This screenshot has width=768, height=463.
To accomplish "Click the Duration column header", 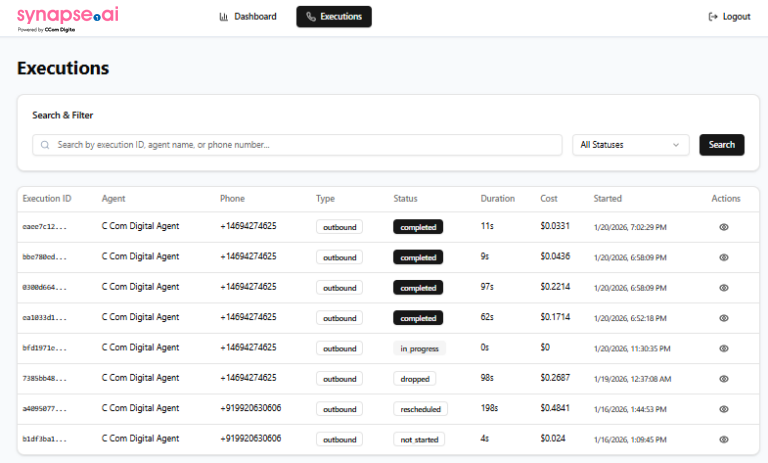I will tap(497, 198).
